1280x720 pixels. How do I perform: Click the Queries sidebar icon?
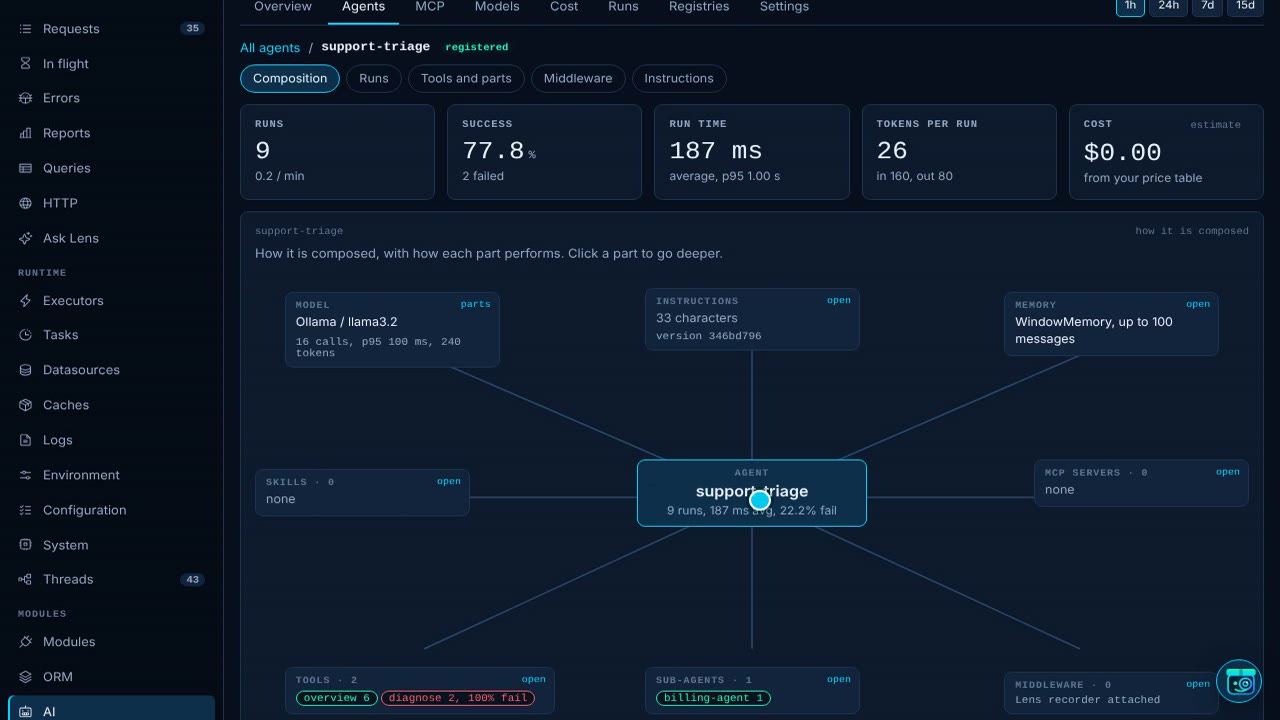pos(26,168)
